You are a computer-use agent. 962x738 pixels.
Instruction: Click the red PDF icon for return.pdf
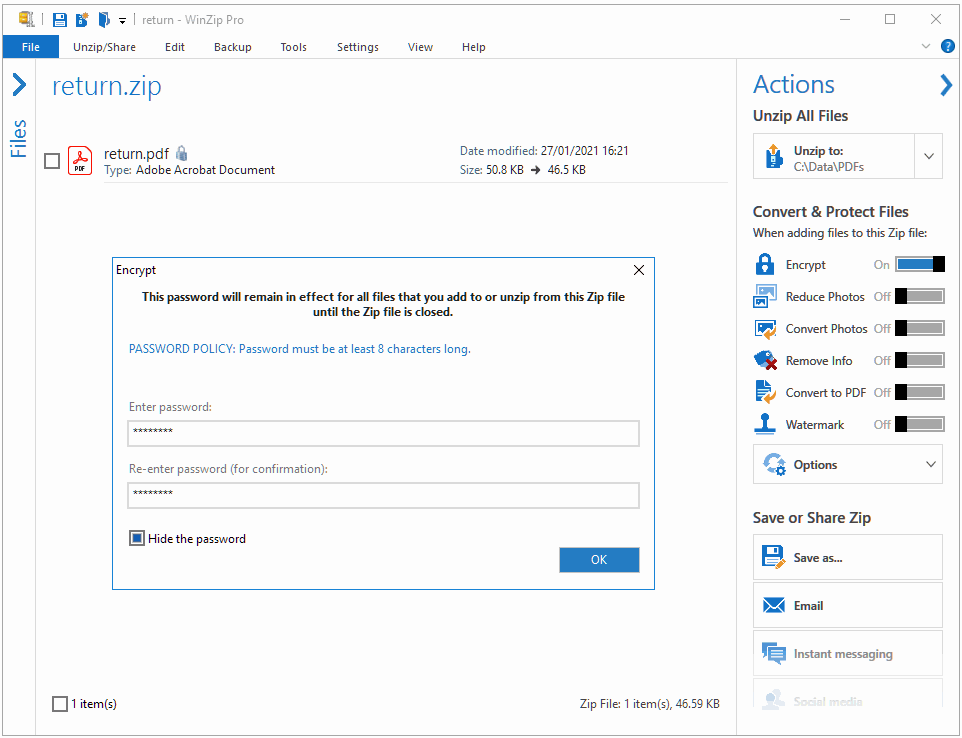(x=80, y=160)
